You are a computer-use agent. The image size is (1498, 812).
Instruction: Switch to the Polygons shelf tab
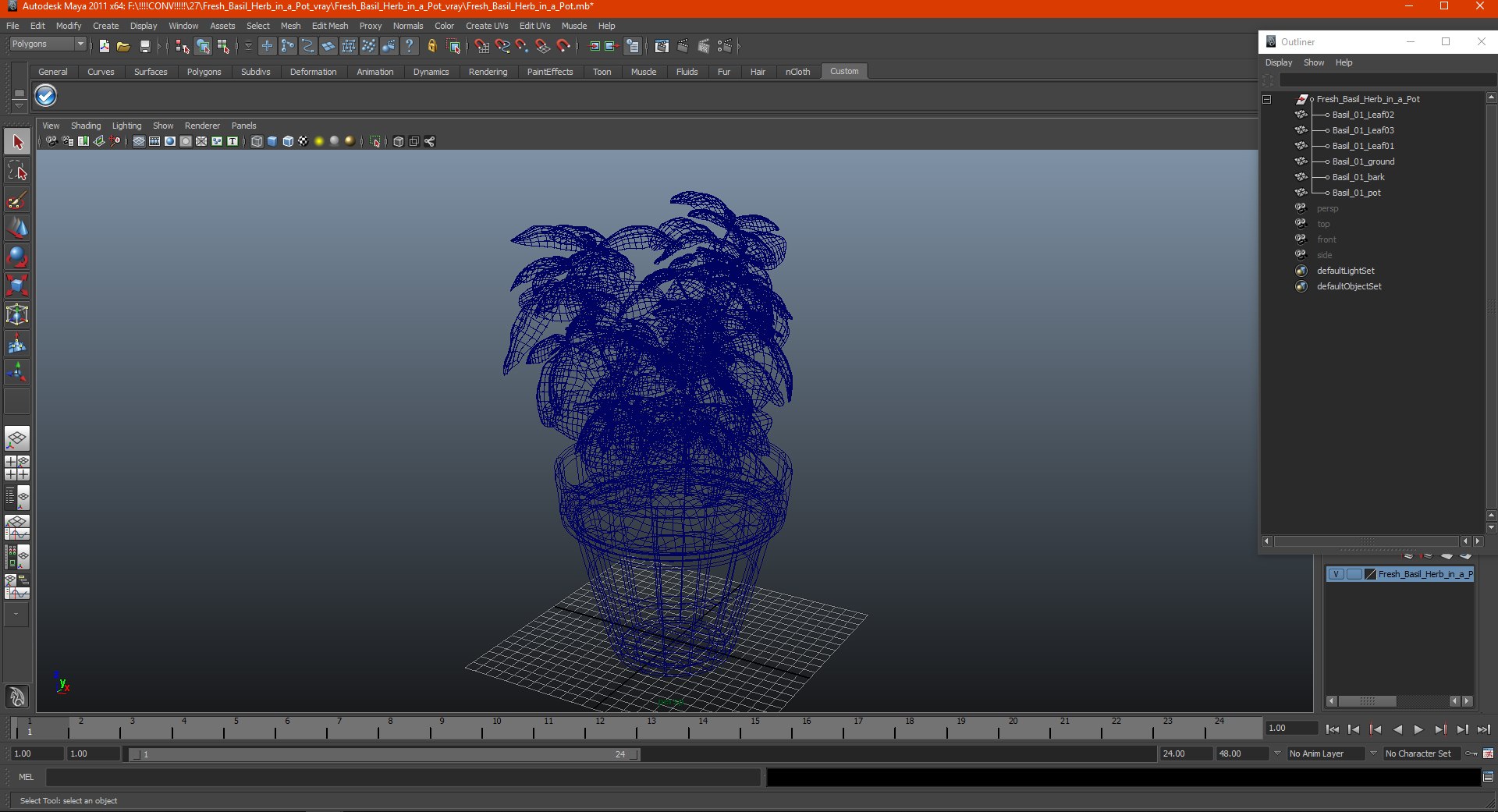pos(204,72)
